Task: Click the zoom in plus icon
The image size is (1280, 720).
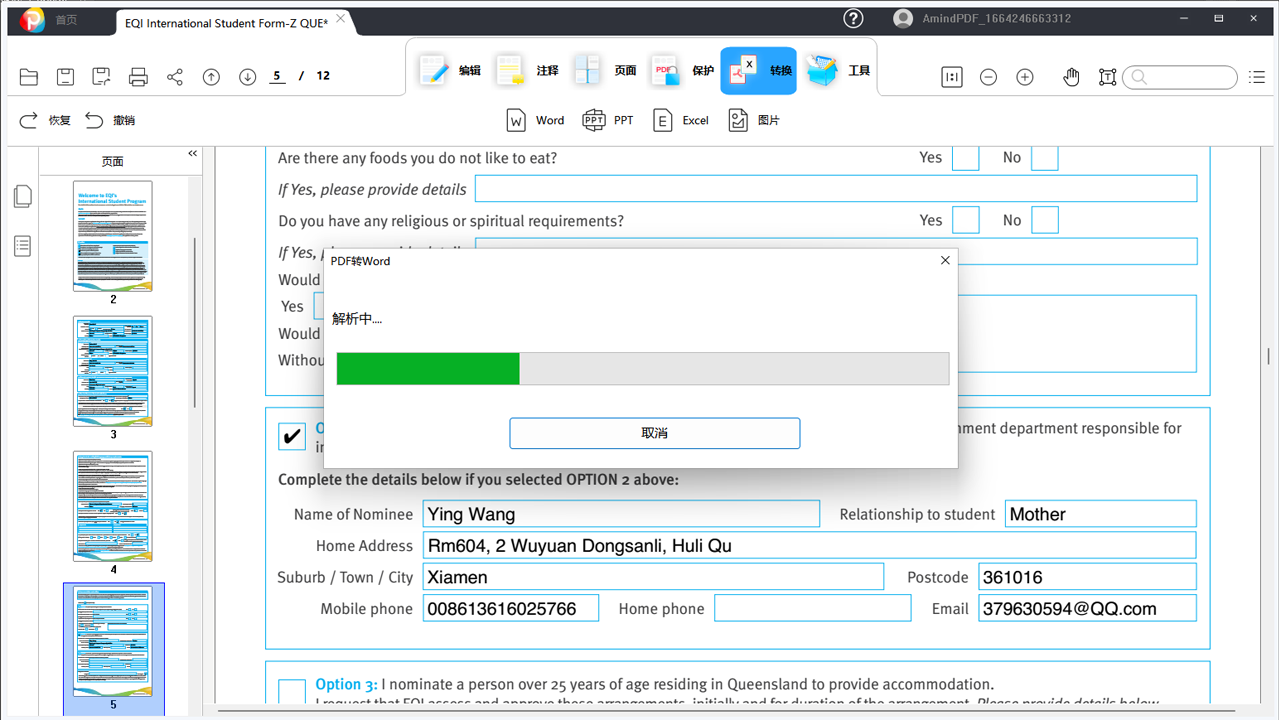Action: 1025,77
